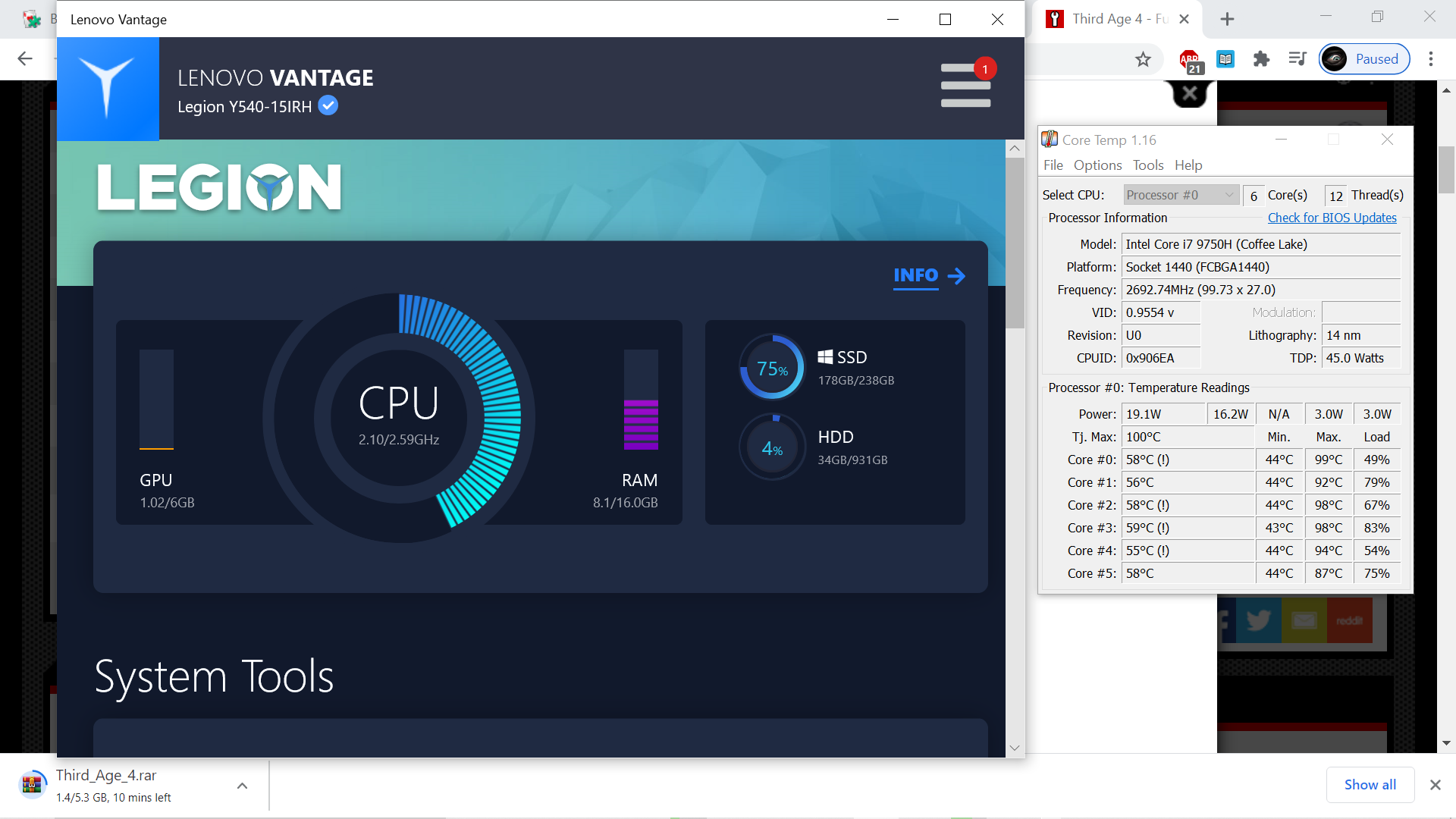The image size is (1456, 819).
Task: Open the Lenovo Vantage hamburger menu
Action: pos(965,85)
